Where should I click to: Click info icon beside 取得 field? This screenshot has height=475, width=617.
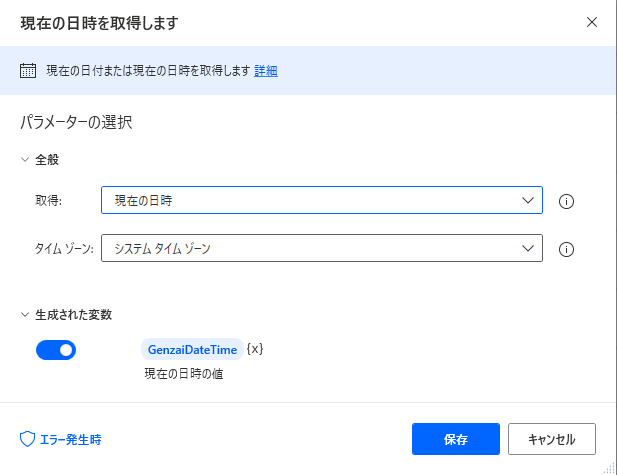[566, 201]
